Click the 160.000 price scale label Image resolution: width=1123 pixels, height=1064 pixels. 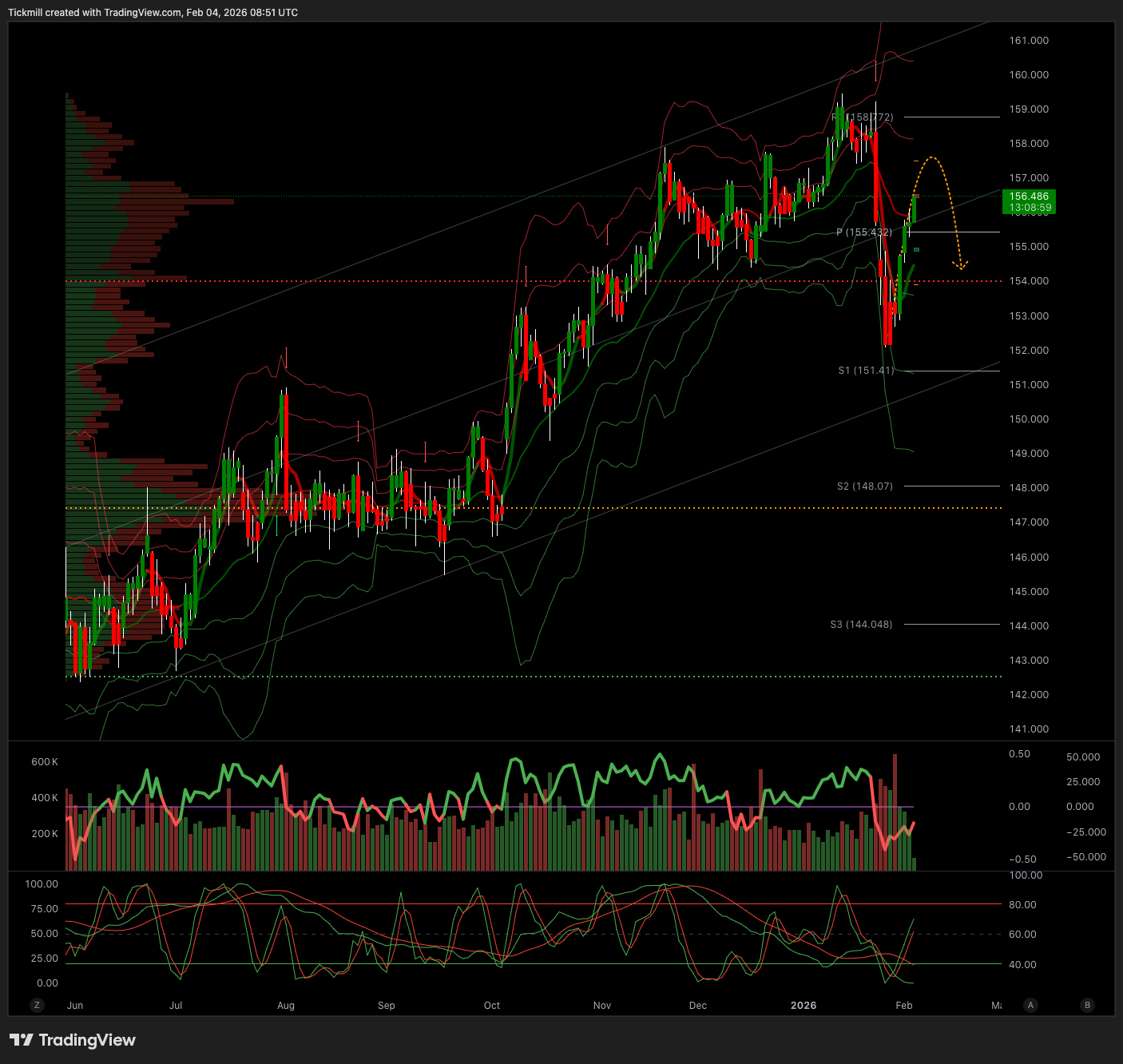1029,75
